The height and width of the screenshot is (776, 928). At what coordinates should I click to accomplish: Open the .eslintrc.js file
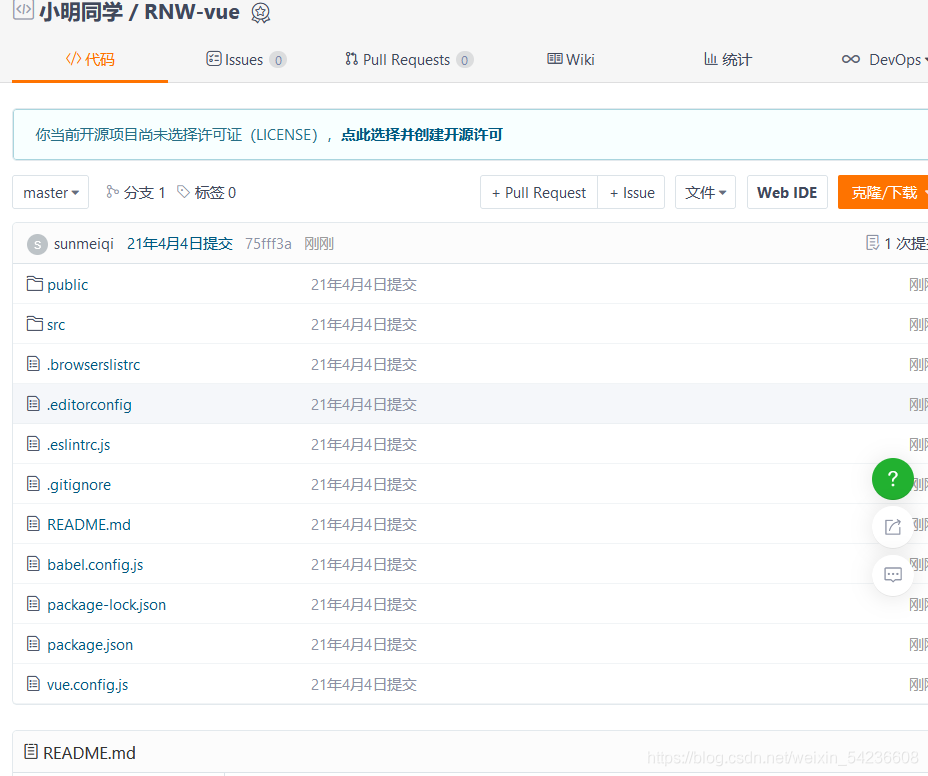coord(79,445)
